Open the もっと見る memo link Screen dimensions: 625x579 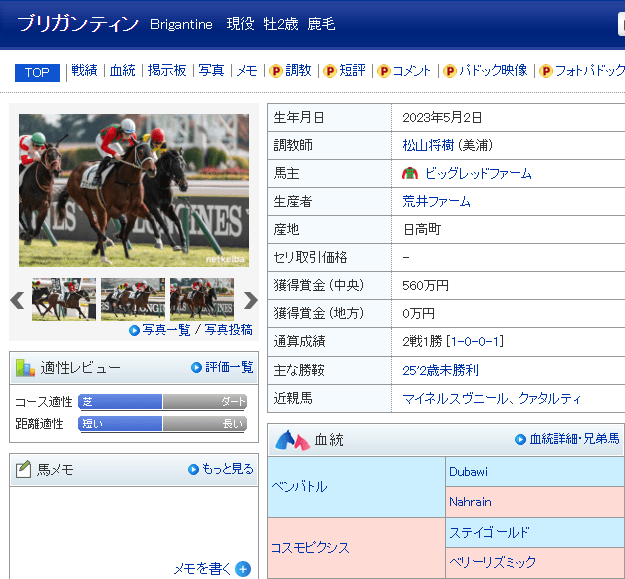pos(228,469)
